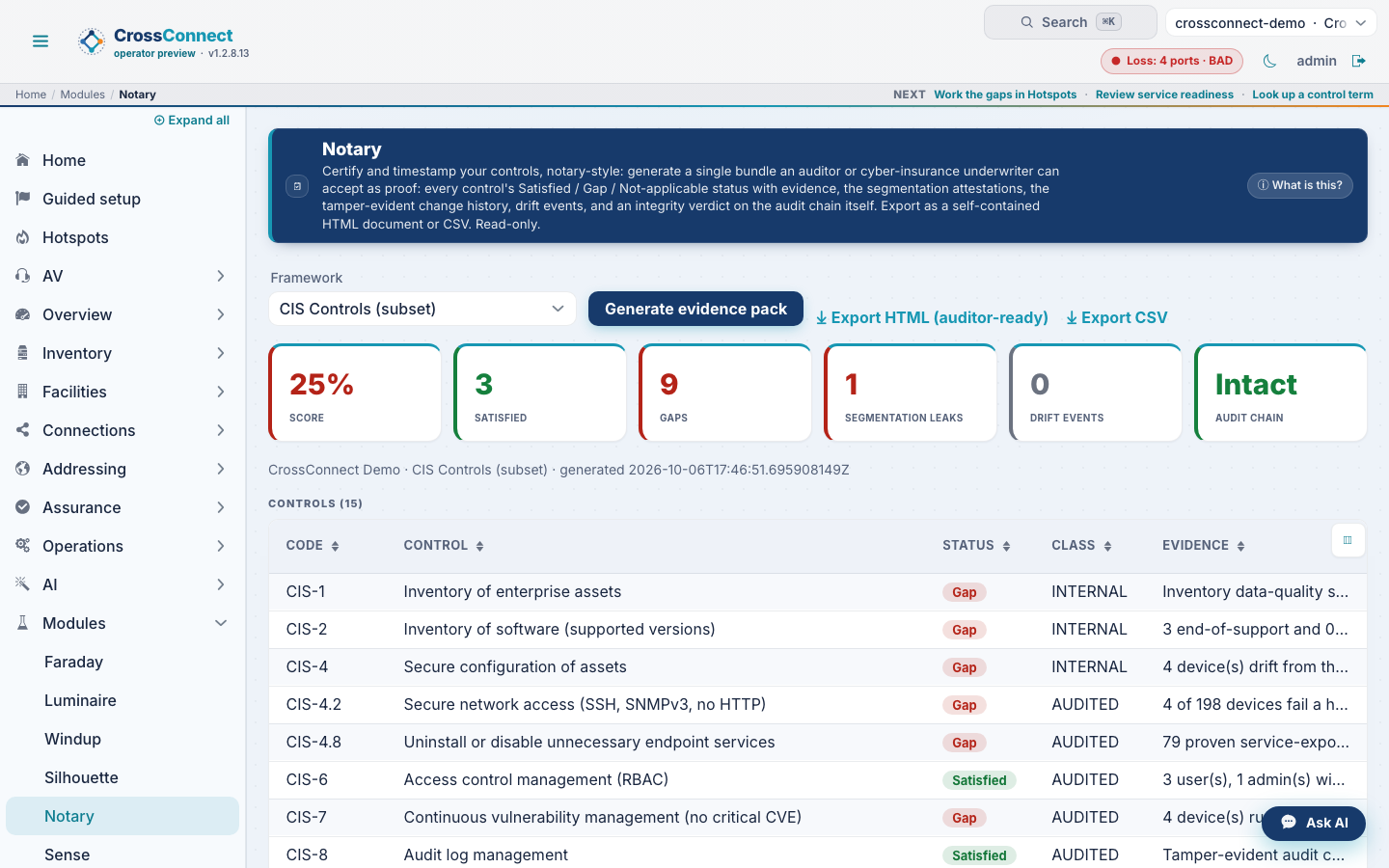
Task: Open the Faraday module
Action: click(123, 662)
